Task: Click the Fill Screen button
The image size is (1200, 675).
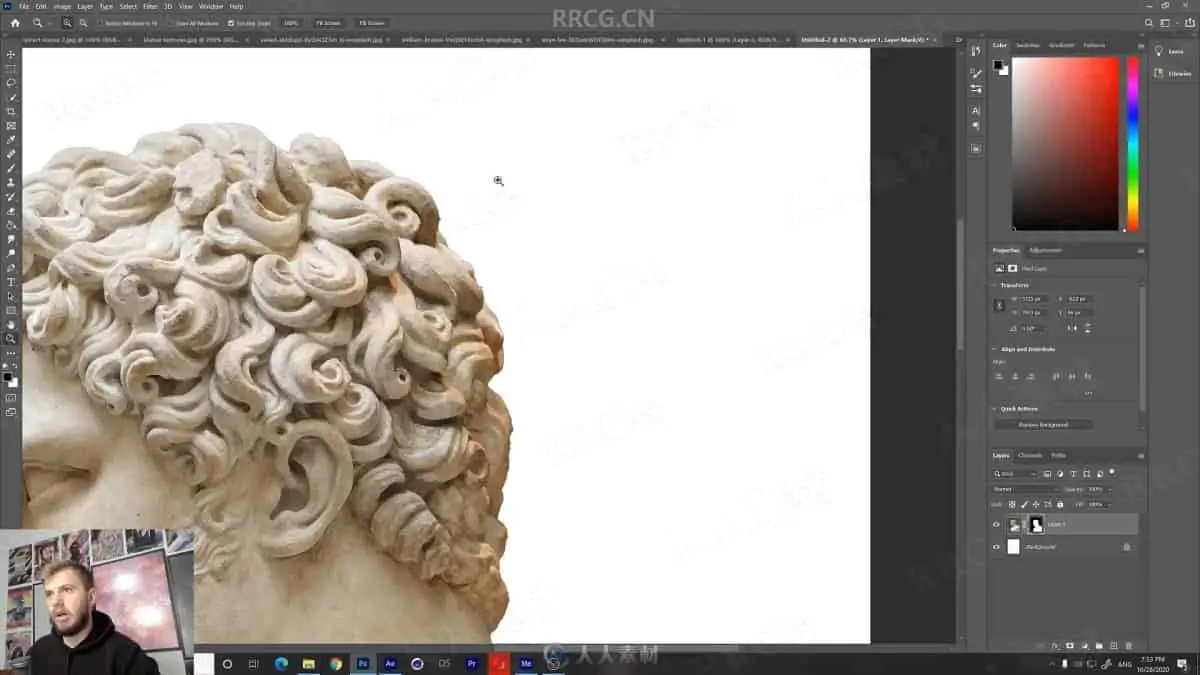Action: pos(372,22)
